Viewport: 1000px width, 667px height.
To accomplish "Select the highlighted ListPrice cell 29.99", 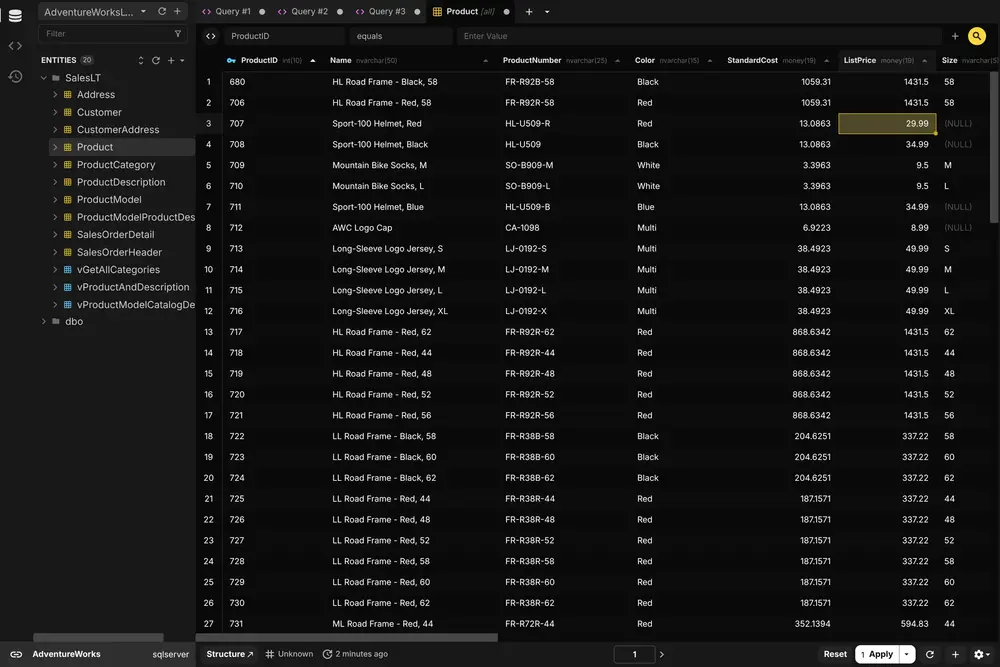I will 887,124.
